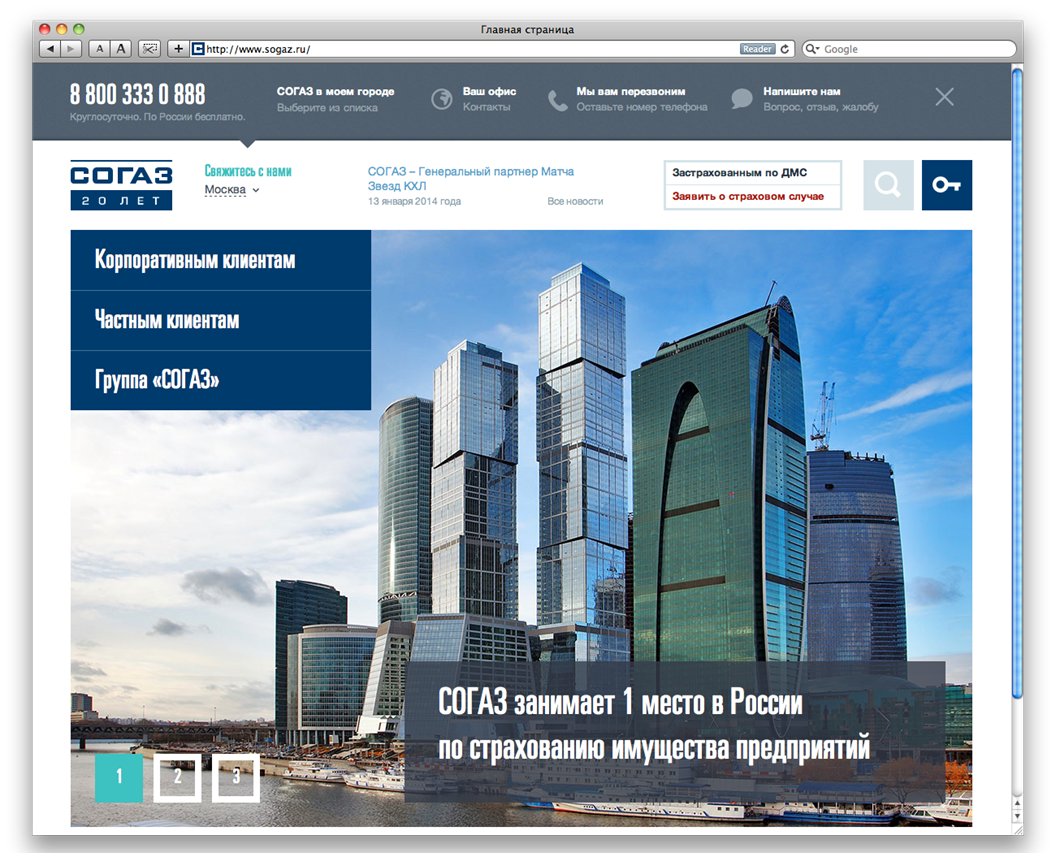The width and height of the screenshot is (1056, 853).
Task: Select slide 1 in banner carousel
Action: (x=119, y=778)
